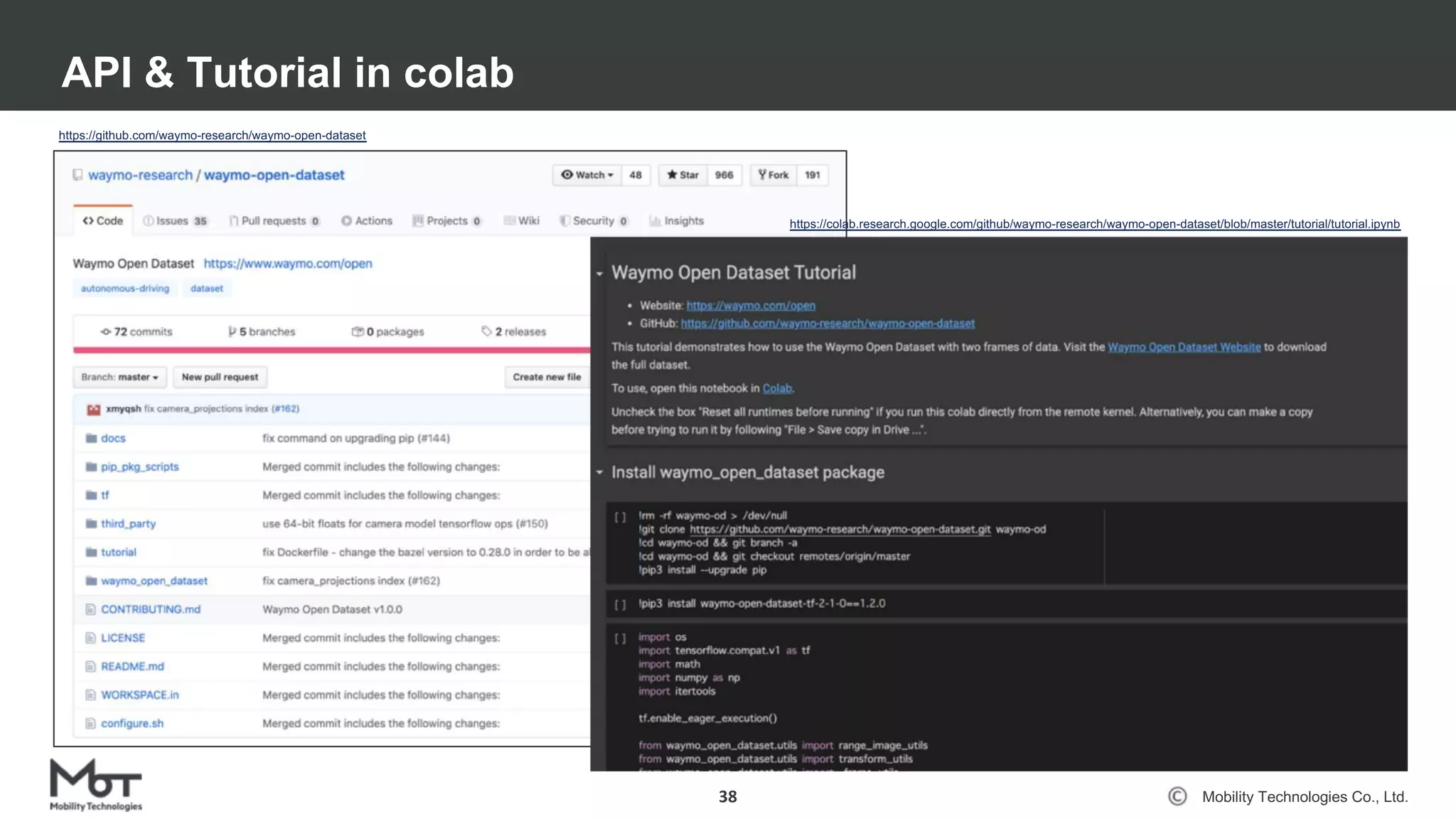Collapse the Install waymo_open_dataset package section
Image resolution: width=1456 pixels, height=819 pixels.
[x=599, y=473]
